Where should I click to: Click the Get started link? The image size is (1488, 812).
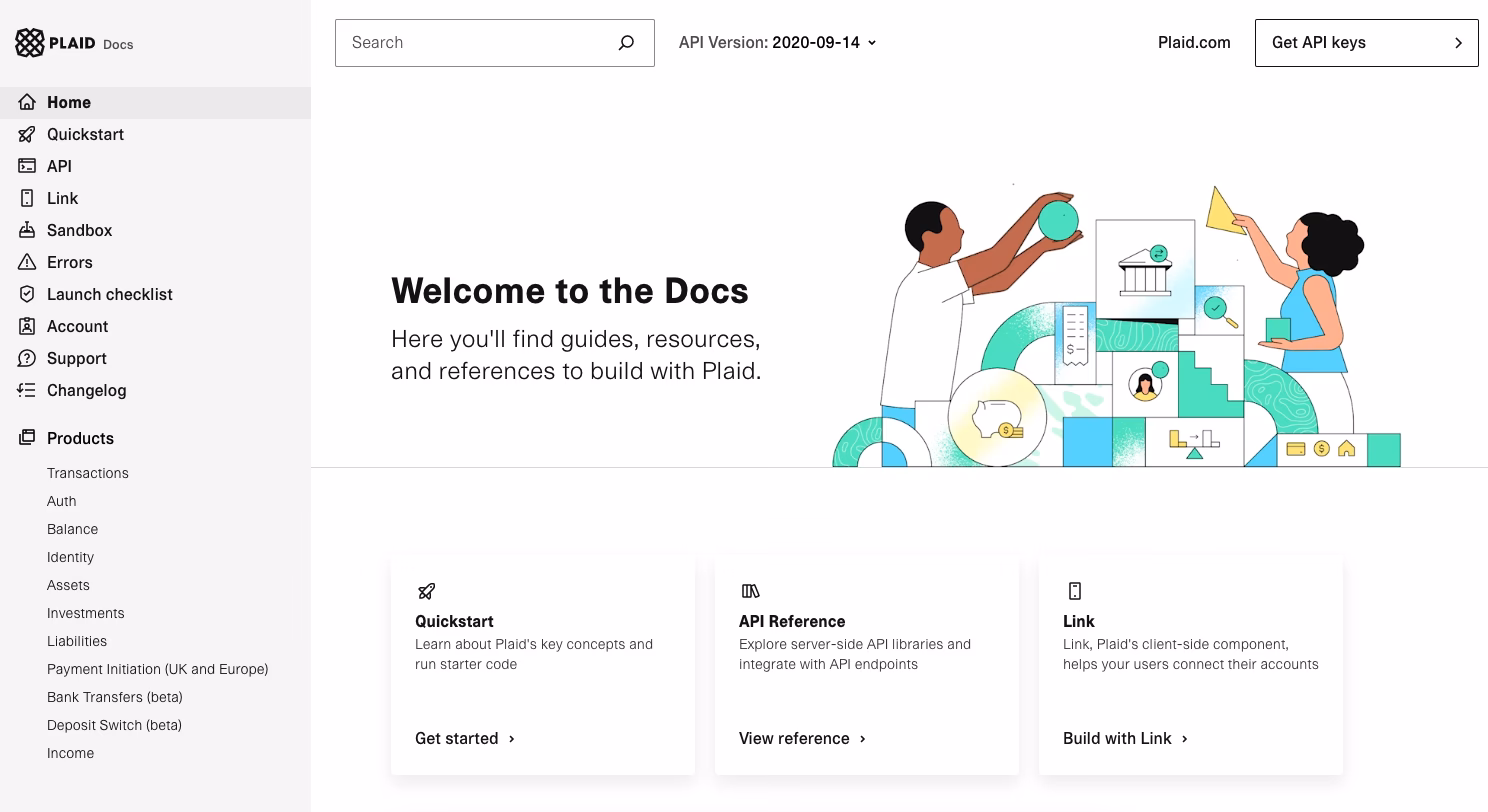[x=465, y=738]
